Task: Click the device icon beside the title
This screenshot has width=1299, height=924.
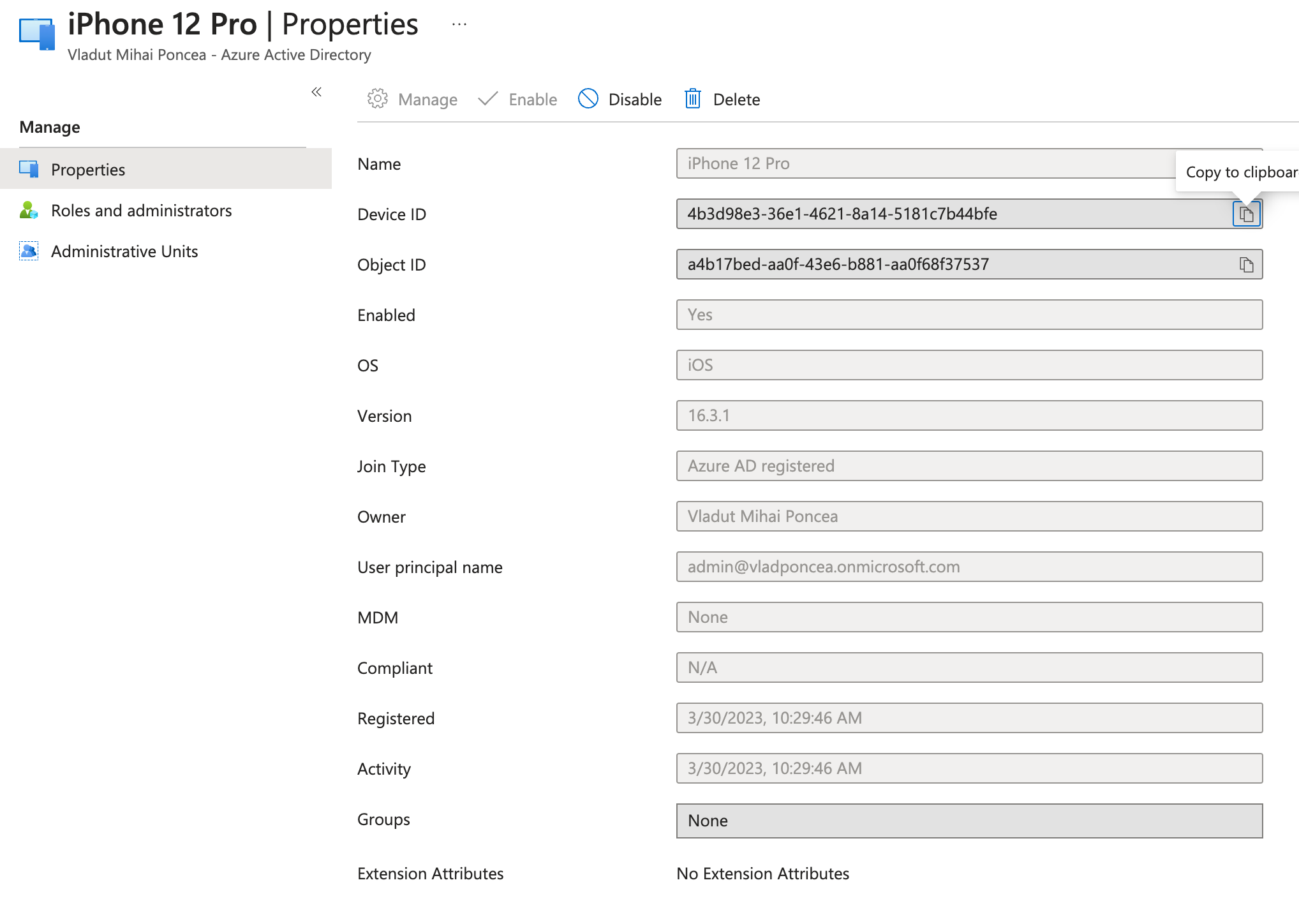Action: 37,33
